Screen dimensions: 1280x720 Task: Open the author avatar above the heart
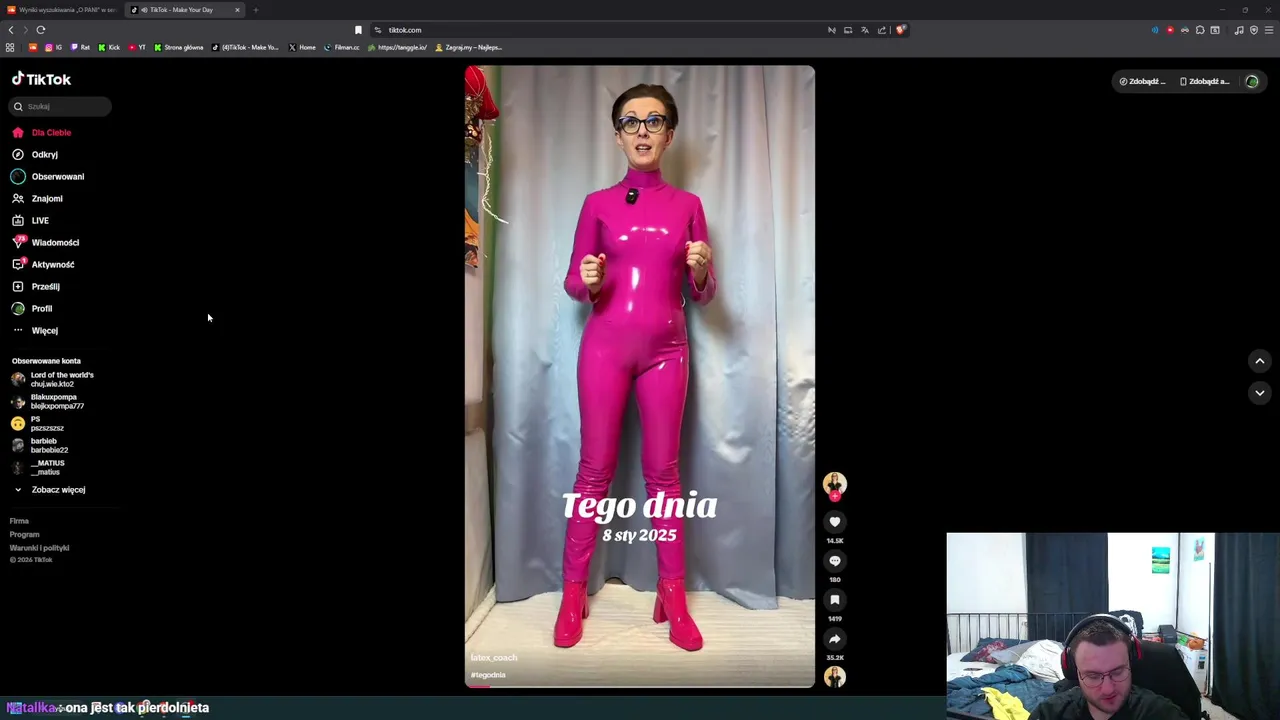point(835,484)
